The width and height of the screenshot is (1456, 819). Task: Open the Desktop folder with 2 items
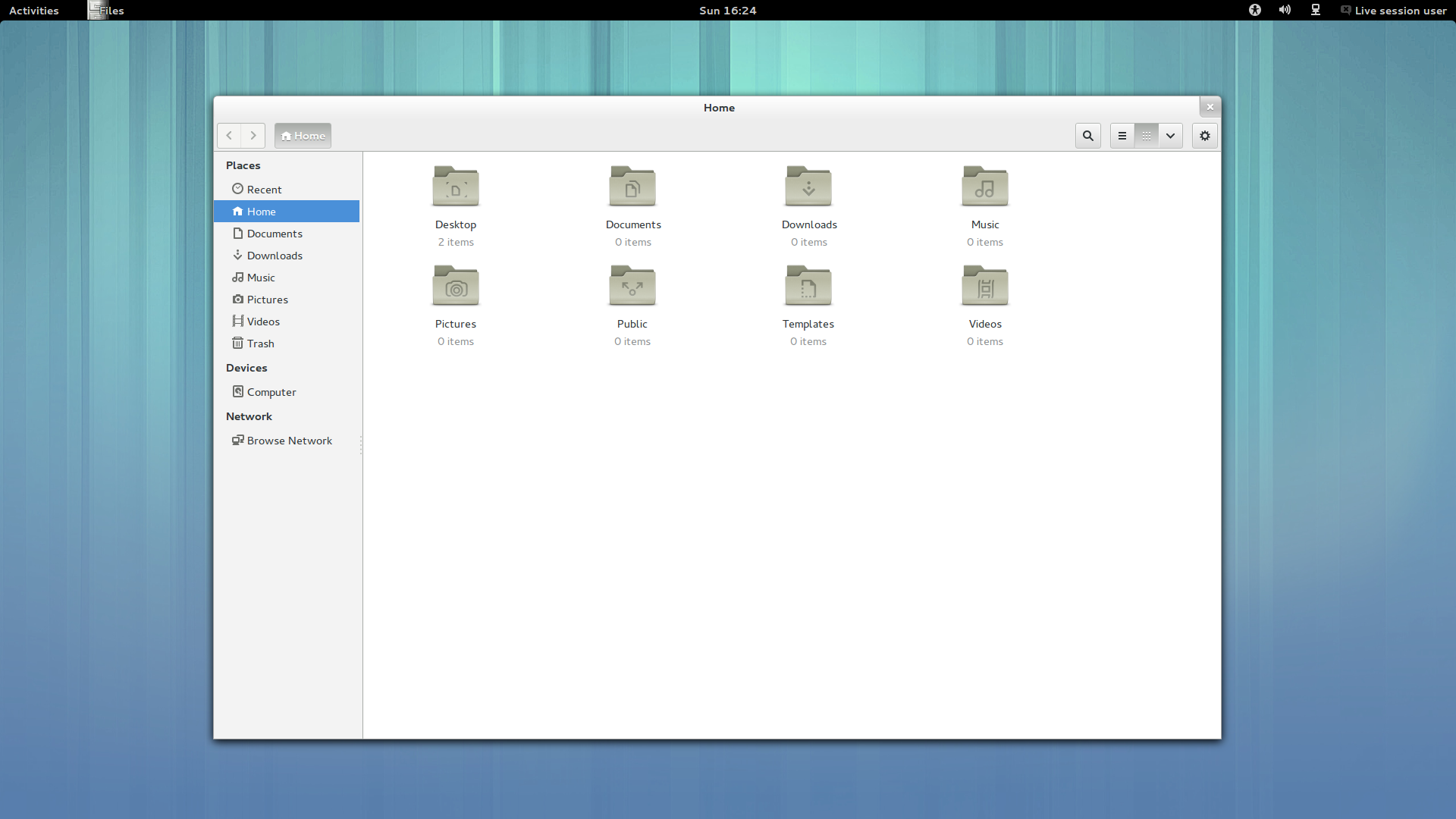point(455,187)
